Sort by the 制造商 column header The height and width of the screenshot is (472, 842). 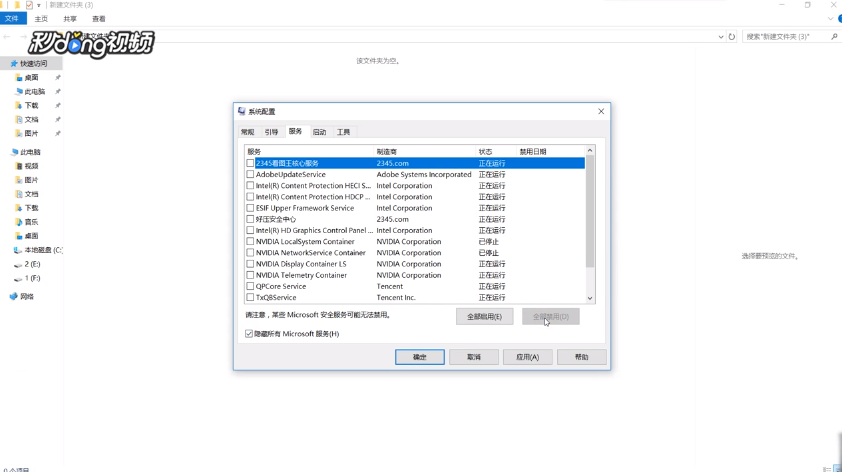(x=424, y=152)
